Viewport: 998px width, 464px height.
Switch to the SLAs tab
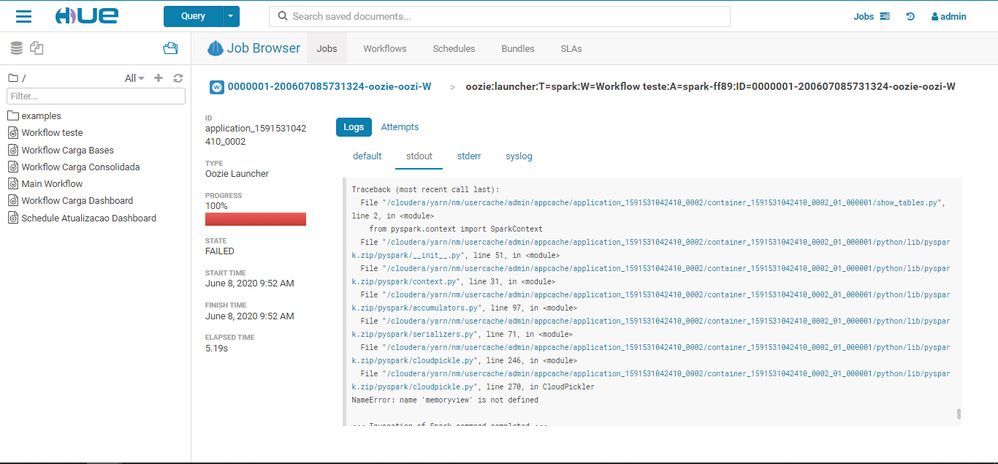pyautogui.click(x=571, y=48)
